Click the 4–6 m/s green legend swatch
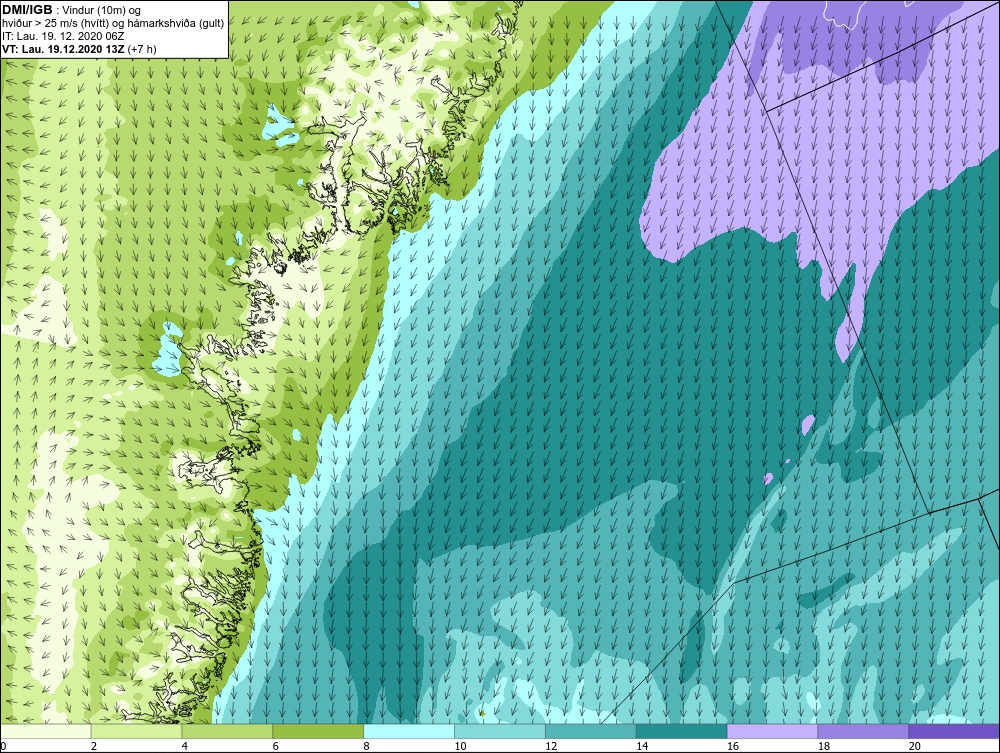This screenshot has height=753, width=1000. click(227, 731)
